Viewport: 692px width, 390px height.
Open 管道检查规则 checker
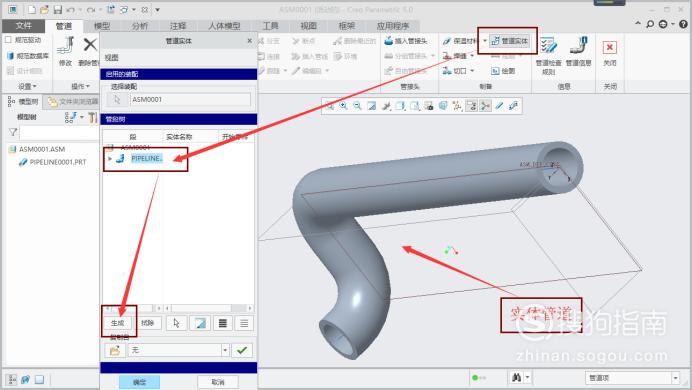[549, 55]
